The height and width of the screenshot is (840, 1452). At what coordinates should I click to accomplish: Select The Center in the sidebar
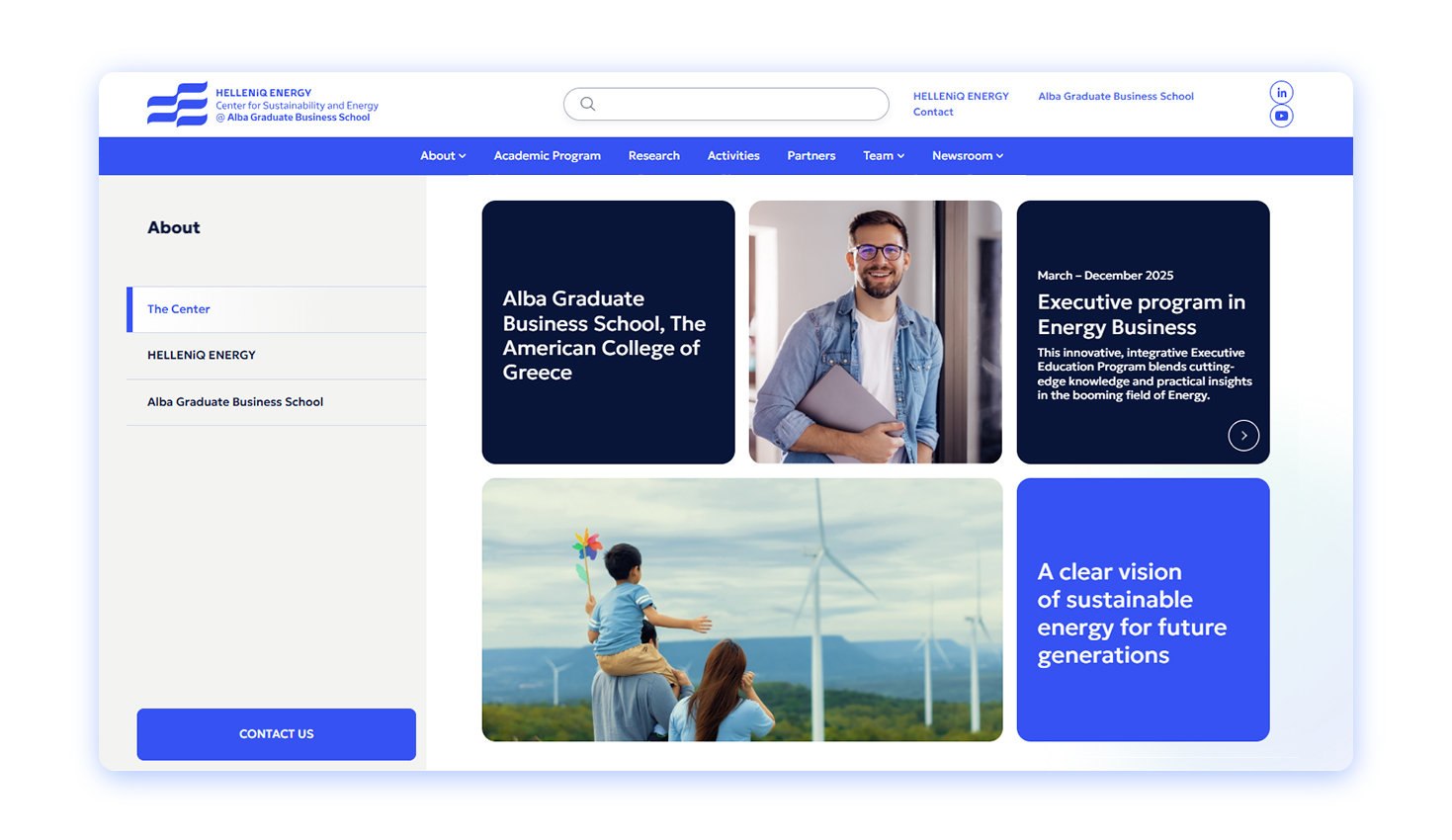(x=179, y=308)
